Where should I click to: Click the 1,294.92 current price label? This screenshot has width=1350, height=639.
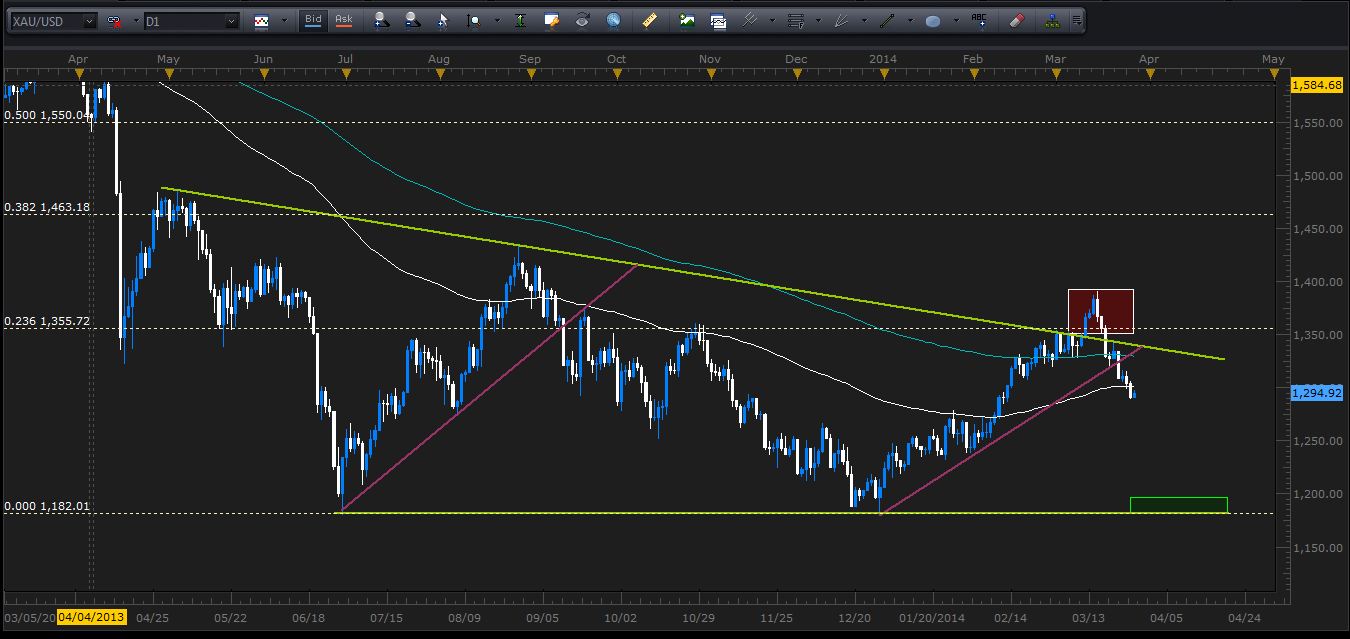click(x=1316, y=393)
